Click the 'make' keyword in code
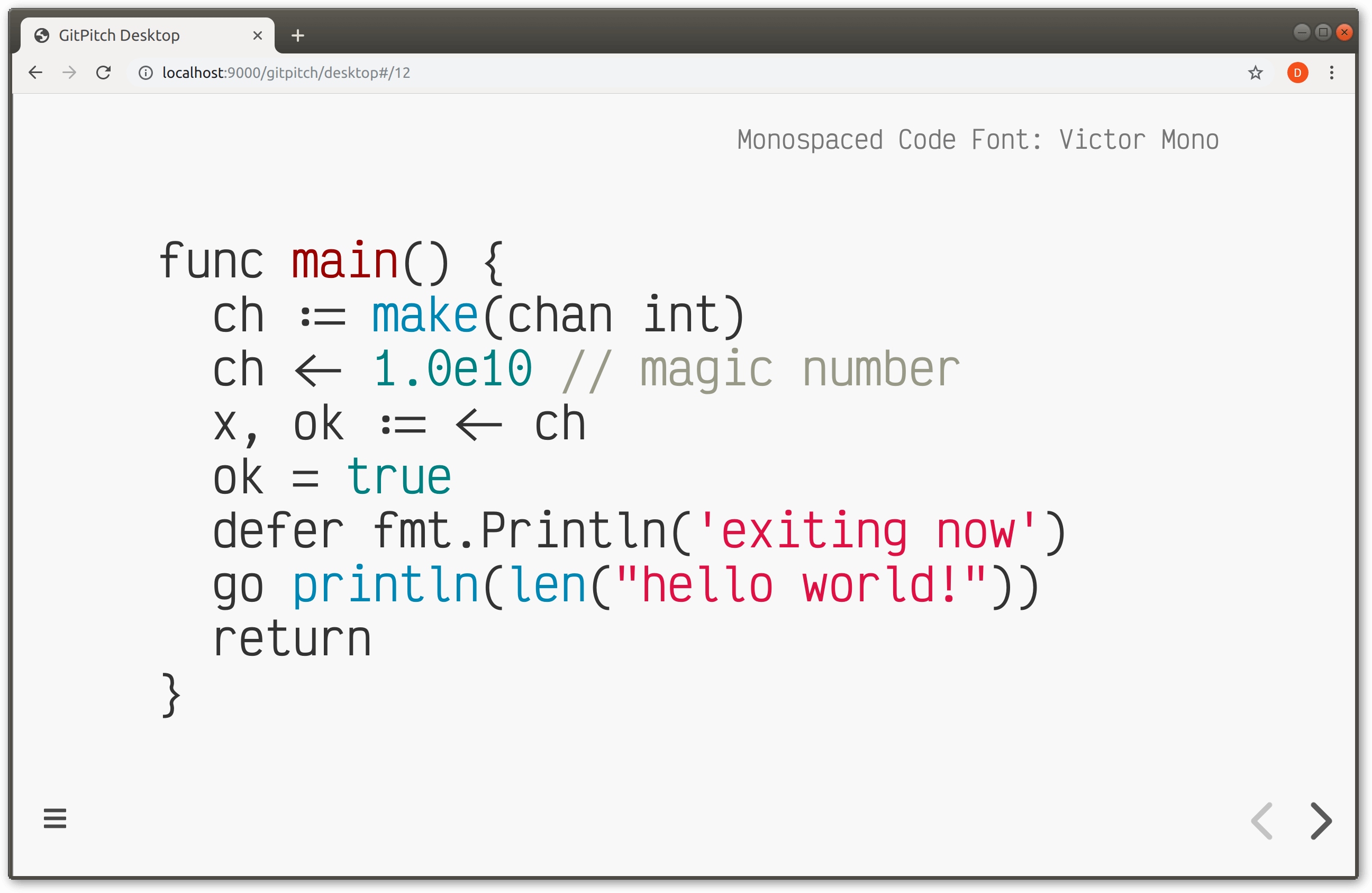 [425, 315]
